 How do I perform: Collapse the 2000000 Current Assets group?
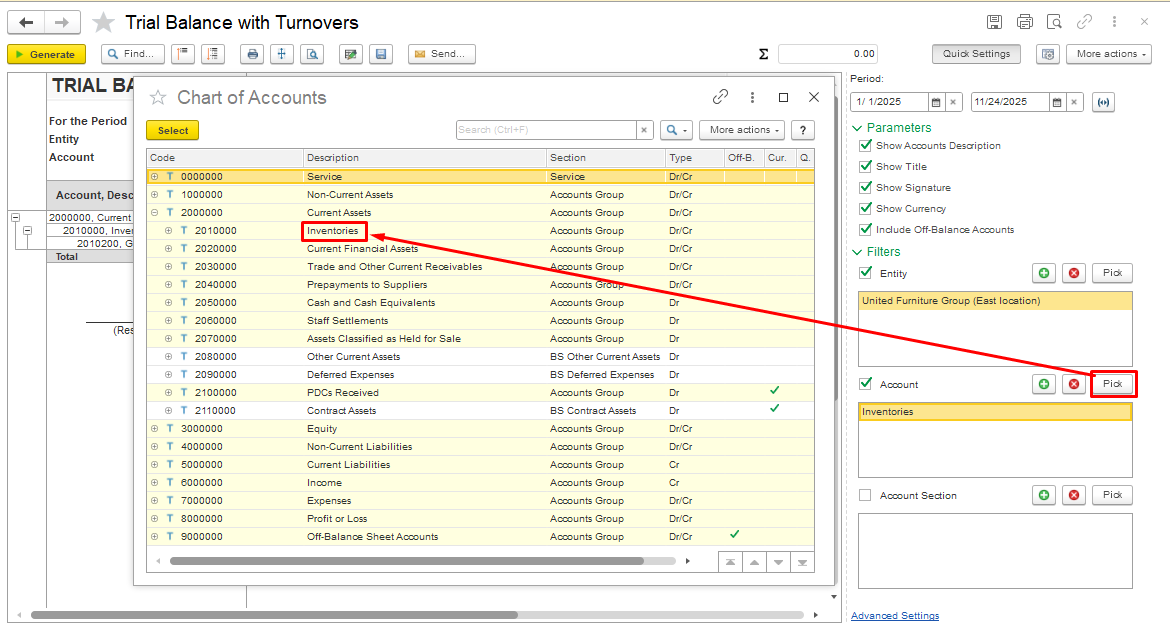pyautogui.click(x=155, y=213)
